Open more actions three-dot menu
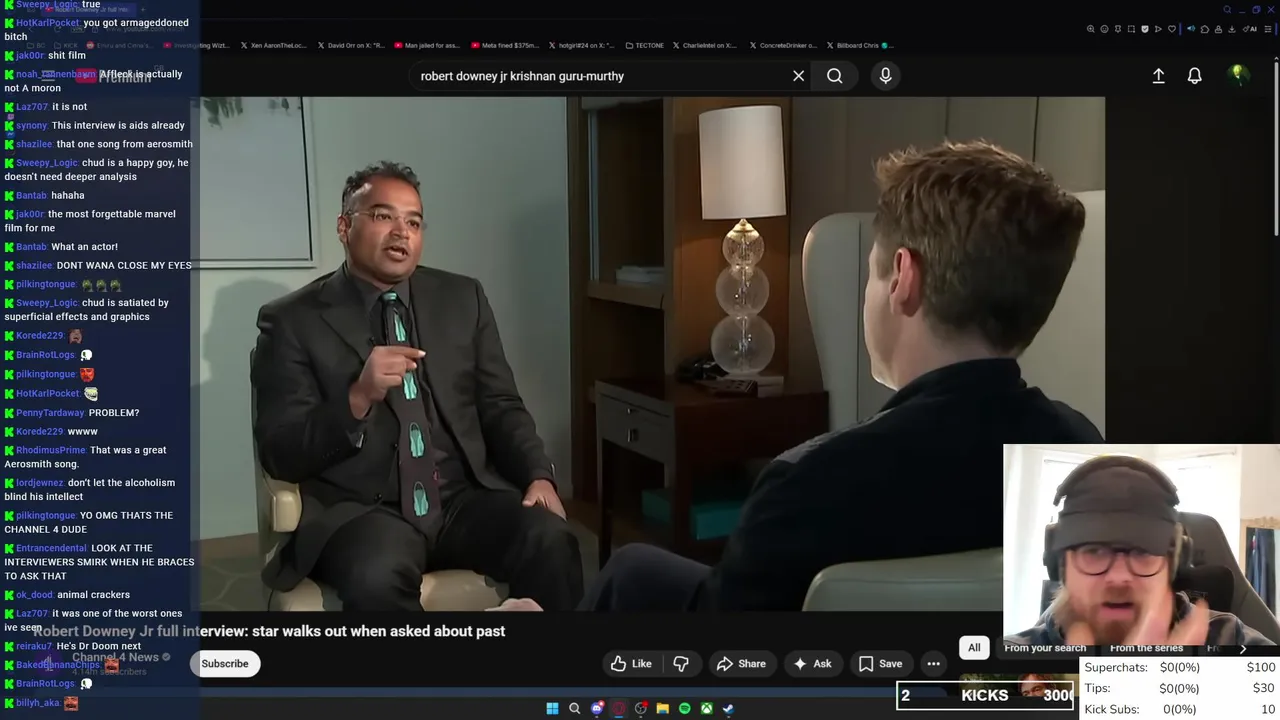 (933, 664)
